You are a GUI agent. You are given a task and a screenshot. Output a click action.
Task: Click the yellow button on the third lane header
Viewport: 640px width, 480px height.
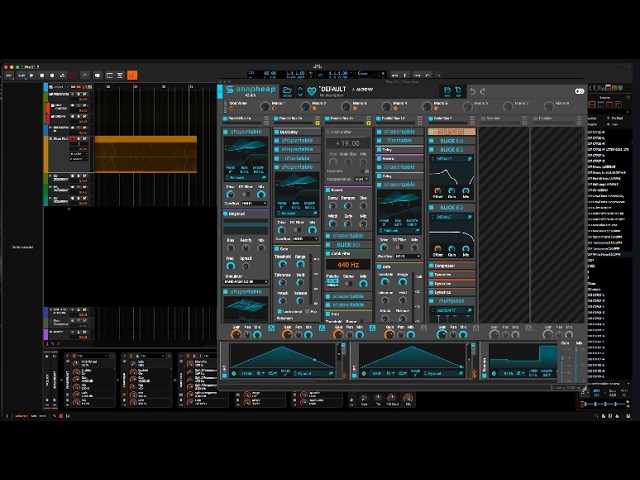coord(369,123)
